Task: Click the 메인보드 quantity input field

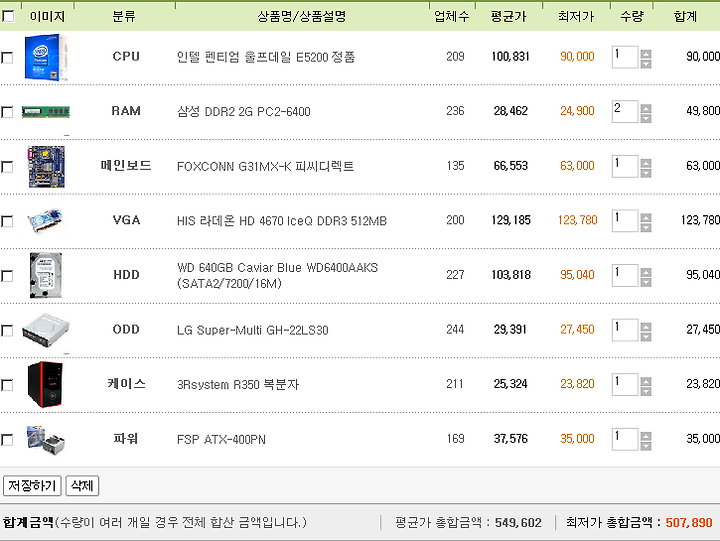Action: click(625, 166)
